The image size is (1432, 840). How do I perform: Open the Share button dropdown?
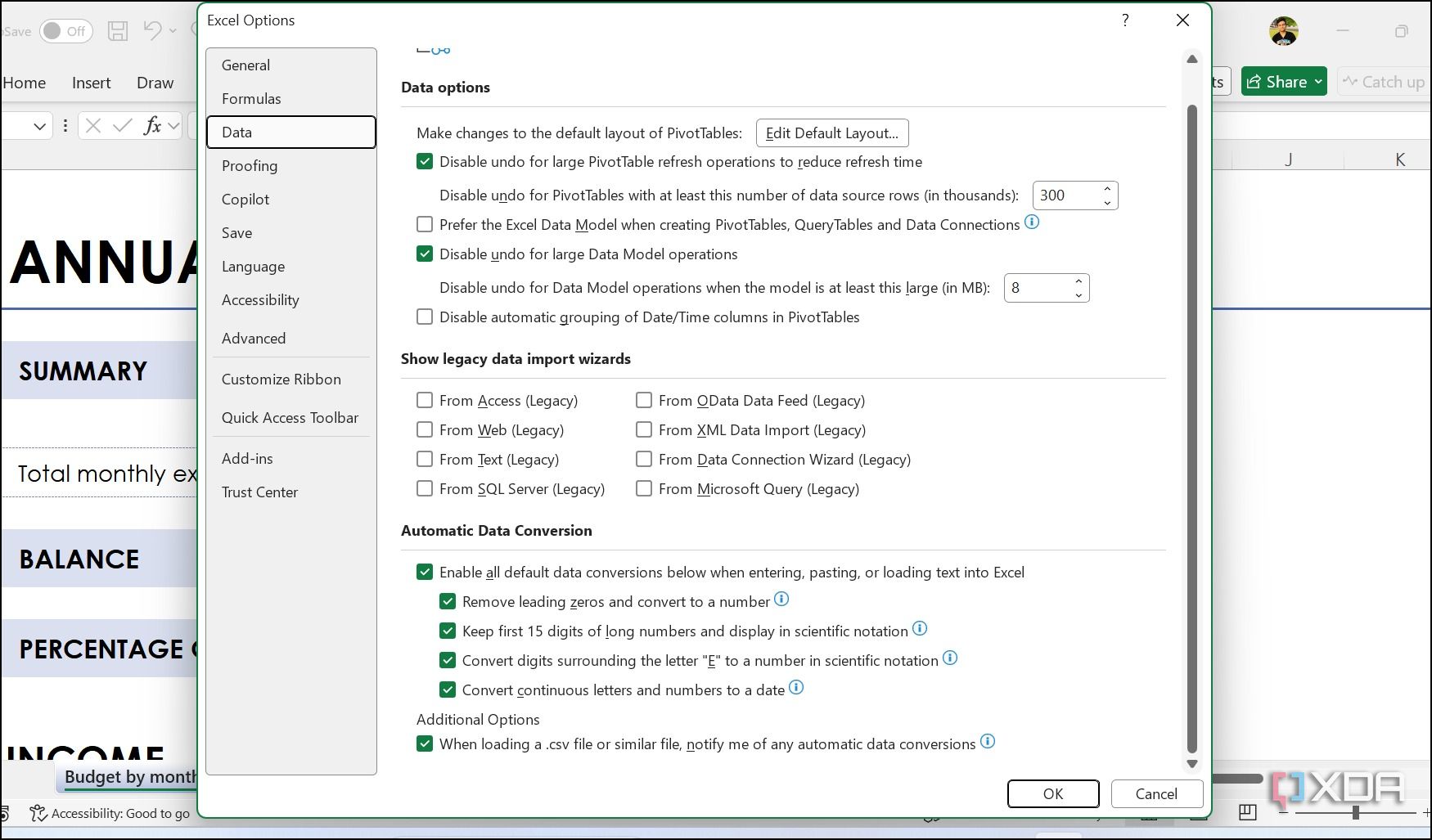coord(1318,82)
